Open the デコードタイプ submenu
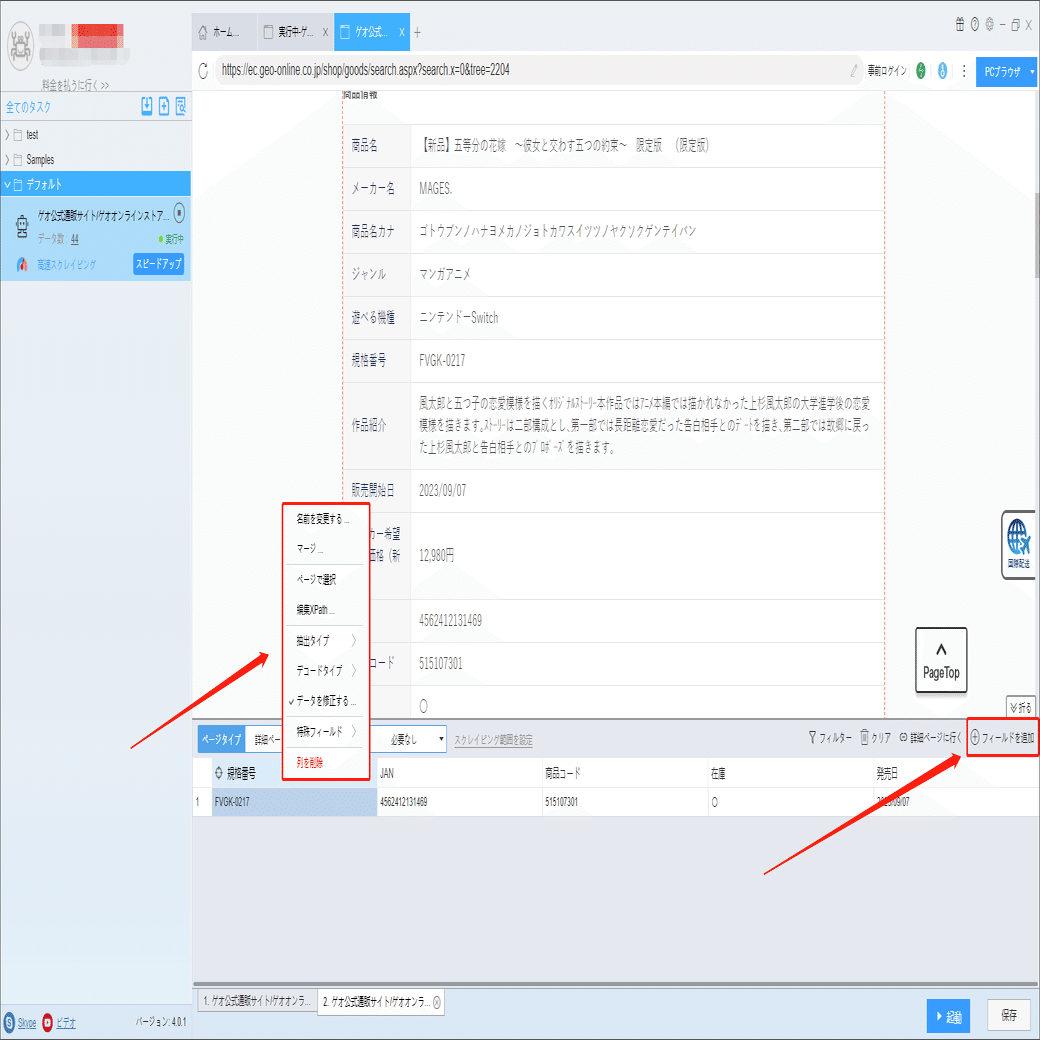The height and width of the screenshot is (1040, 1040). tap(325, 671)
